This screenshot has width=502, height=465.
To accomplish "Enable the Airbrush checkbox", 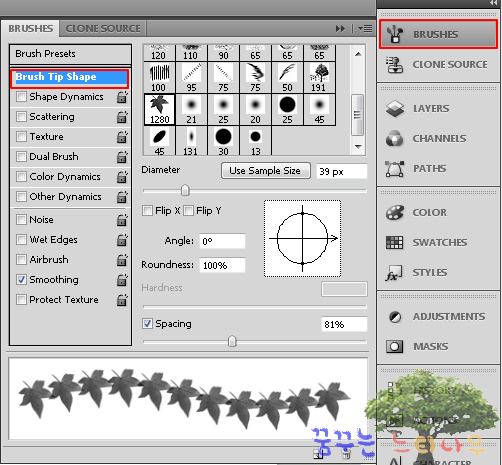I will click(21, 260).
